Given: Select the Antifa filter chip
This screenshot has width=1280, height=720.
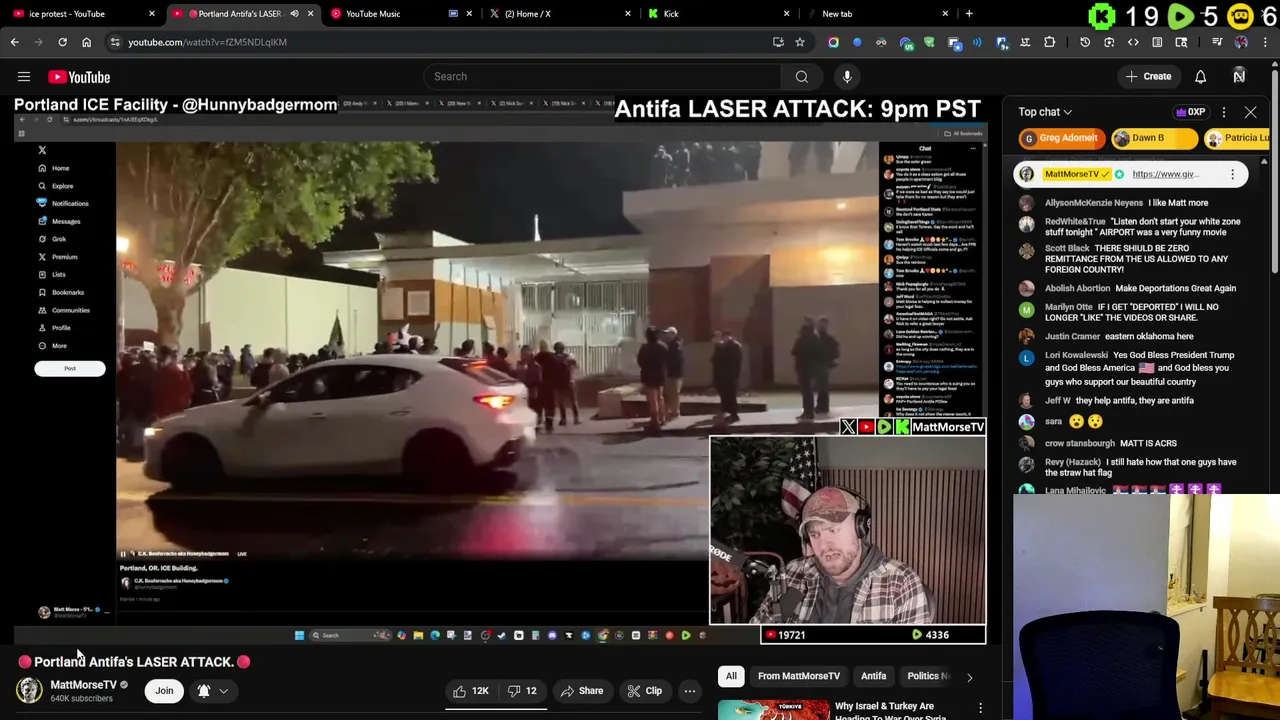Looking at the screenshot, I should (x=874, y=677).
